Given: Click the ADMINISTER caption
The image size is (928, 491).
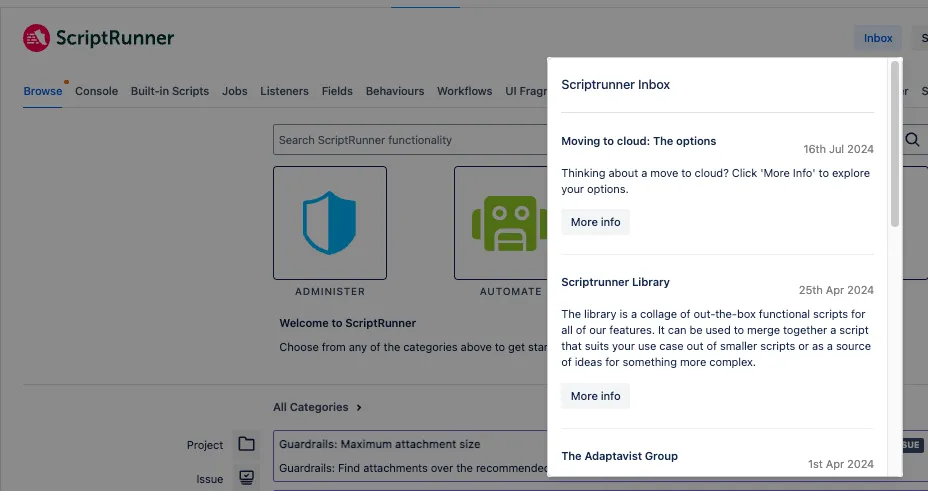Looking at the screenshot, I should pyautogui.click(x=330, y=292).
